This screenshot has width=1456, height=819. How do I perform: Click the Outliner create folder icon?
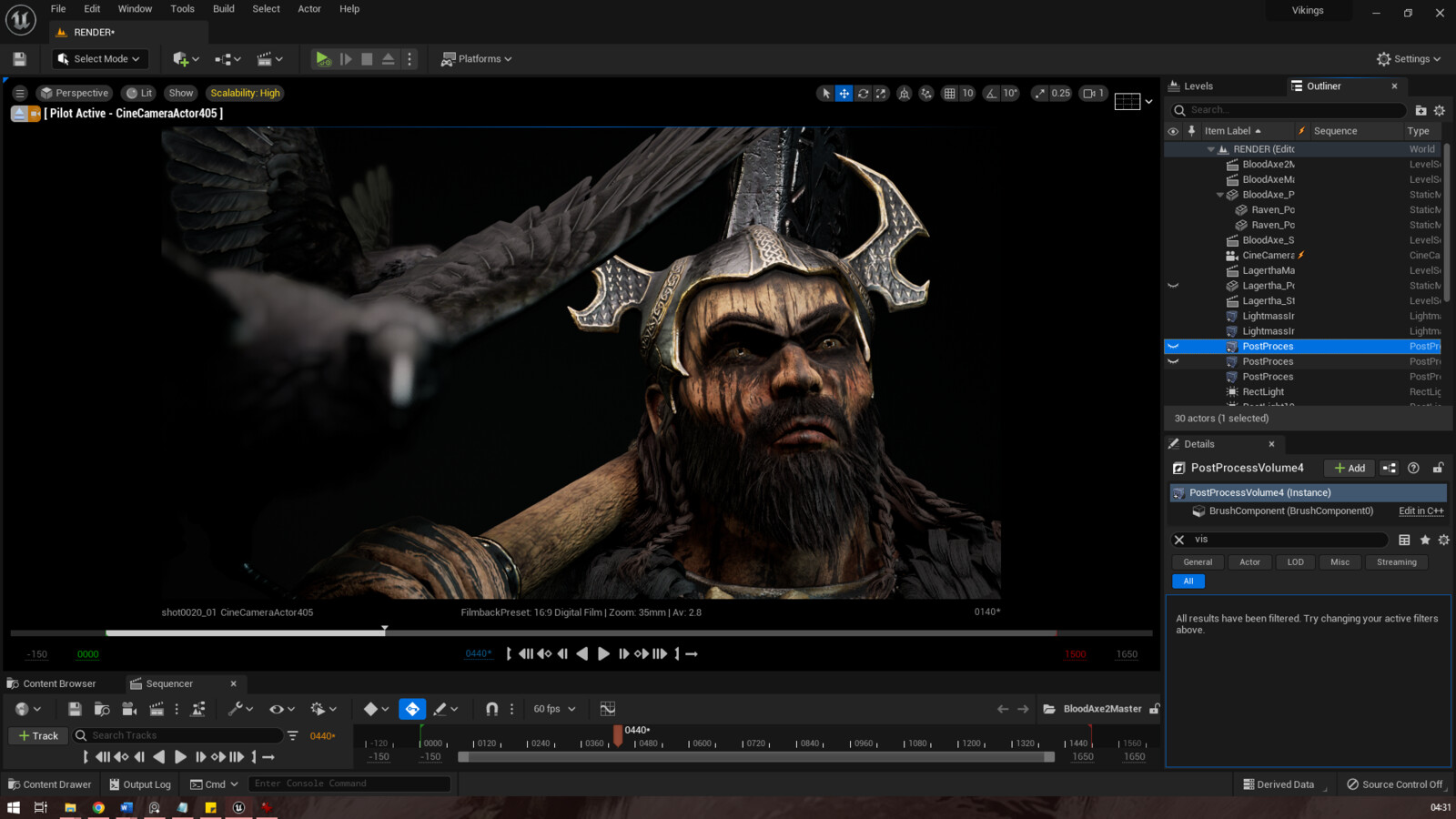[x=1421, y=110]
